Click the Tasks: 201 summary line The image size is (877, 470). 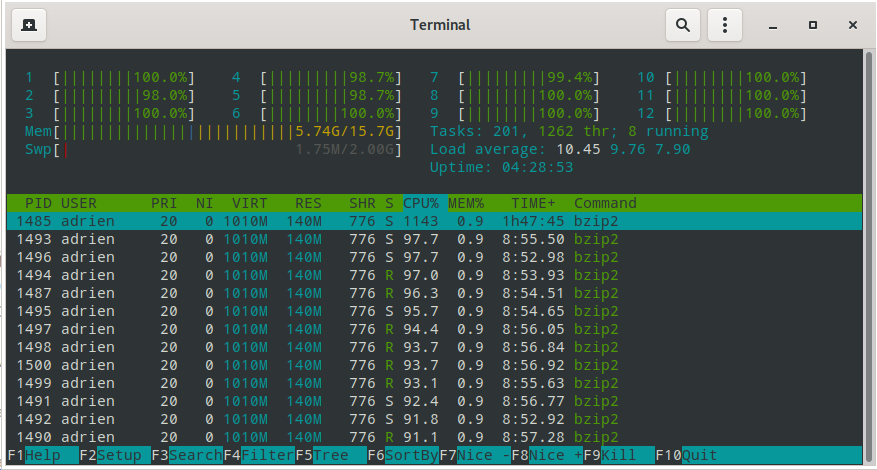click(x=569, y=132)
